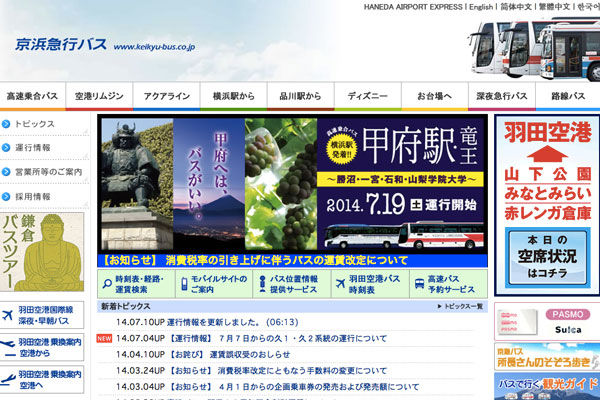Viewport: 600px width, 400px height.
Task: Open the 甲府駅・竜王 highway bus banner
Action: [293, 184]
